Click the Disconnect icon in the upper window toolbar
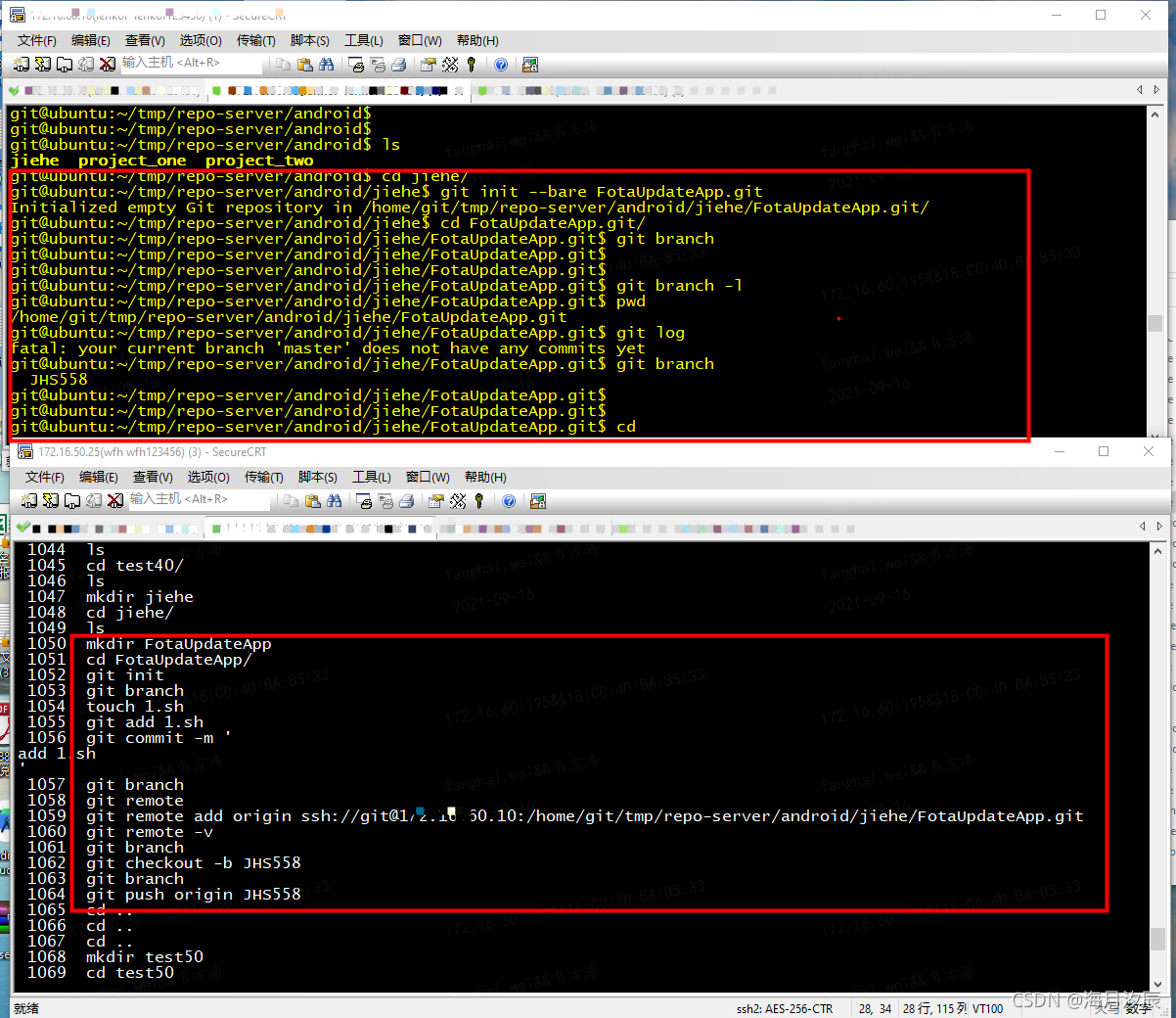The height and width of the screenshot is (1018, 1176). (x=108, y=65)
